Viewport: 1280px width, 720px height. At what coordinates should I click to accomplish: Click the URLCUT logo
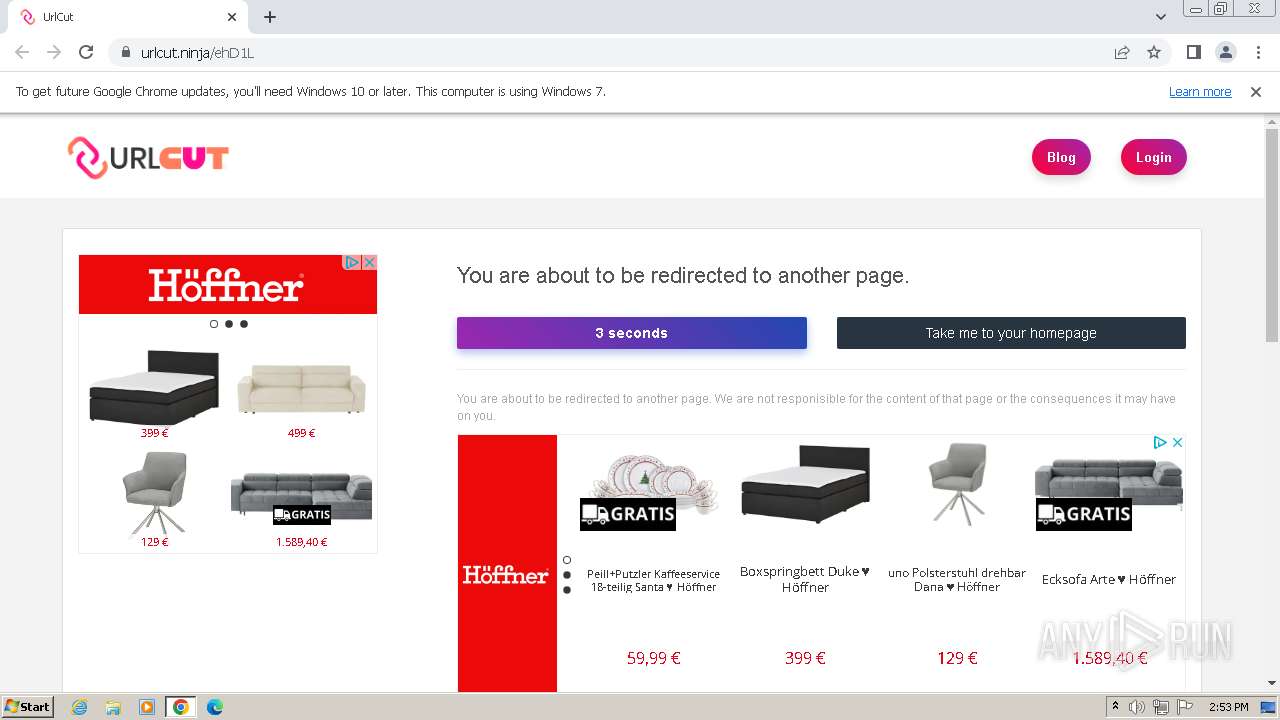tap(148, 158)
